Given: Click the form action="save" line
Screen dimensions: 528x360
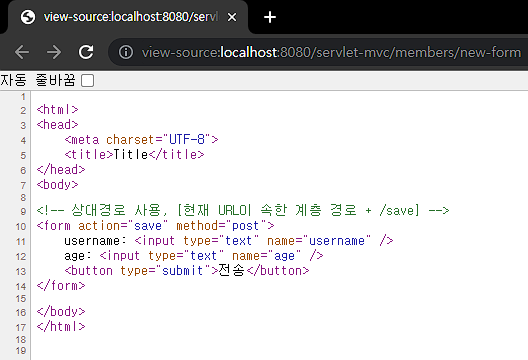Looking at the screenshot, I should point(156,226).
